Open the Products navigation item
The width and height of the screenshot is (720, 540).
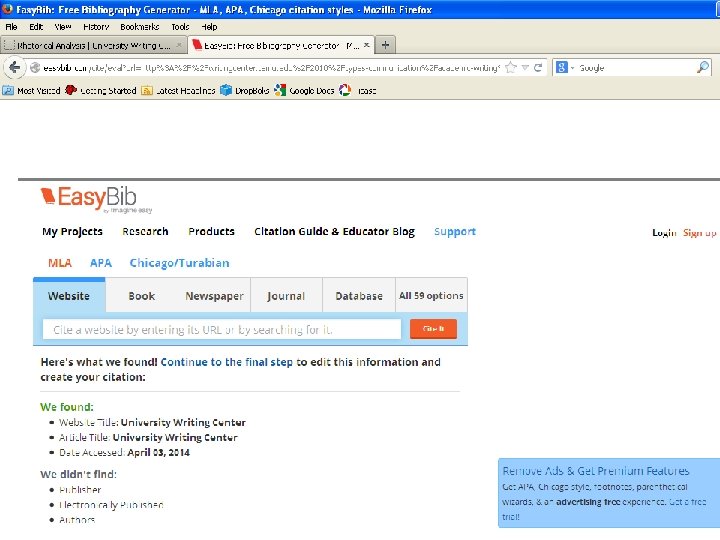tap(211, 231)
